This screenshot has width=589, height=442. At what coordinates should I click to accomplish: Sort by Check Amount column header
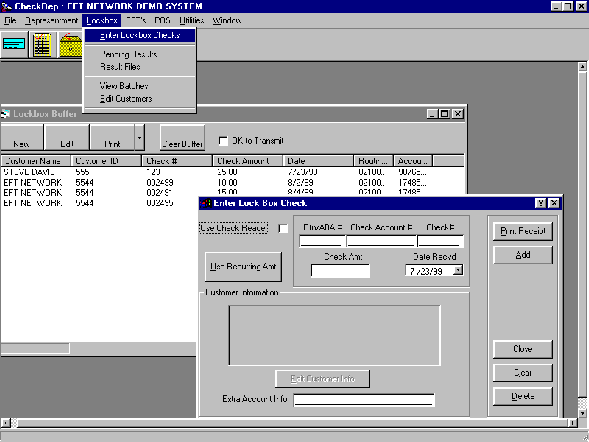click(248, 161)
